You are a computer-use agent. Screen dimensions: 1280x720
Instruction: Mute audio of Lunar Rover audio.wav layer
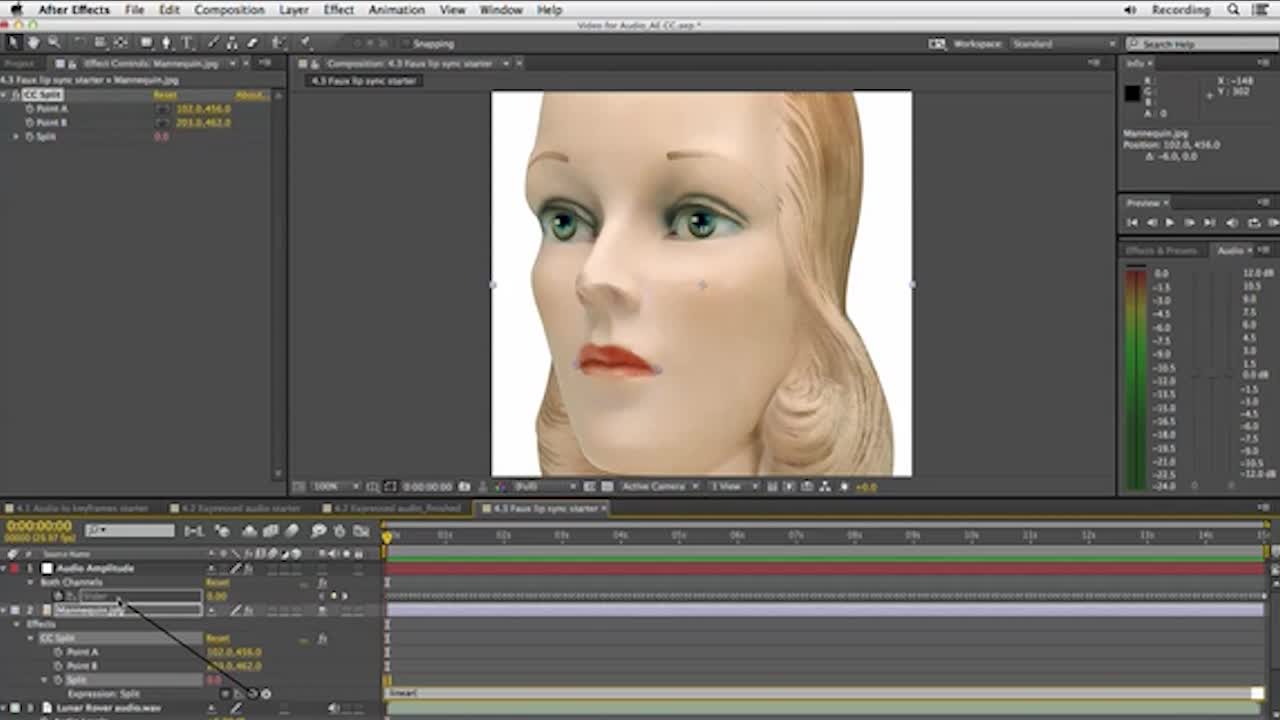point(334,708)
